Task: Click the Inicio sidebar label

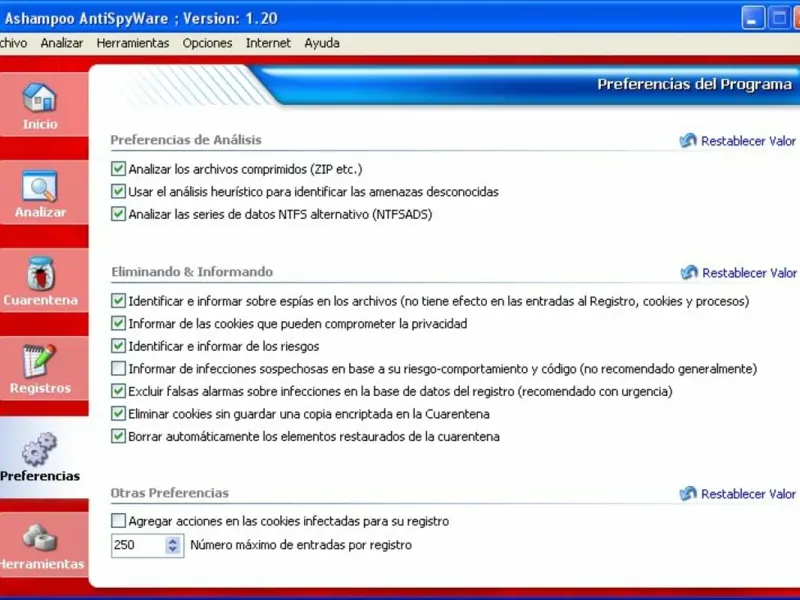Action: [x=40, y=124]
